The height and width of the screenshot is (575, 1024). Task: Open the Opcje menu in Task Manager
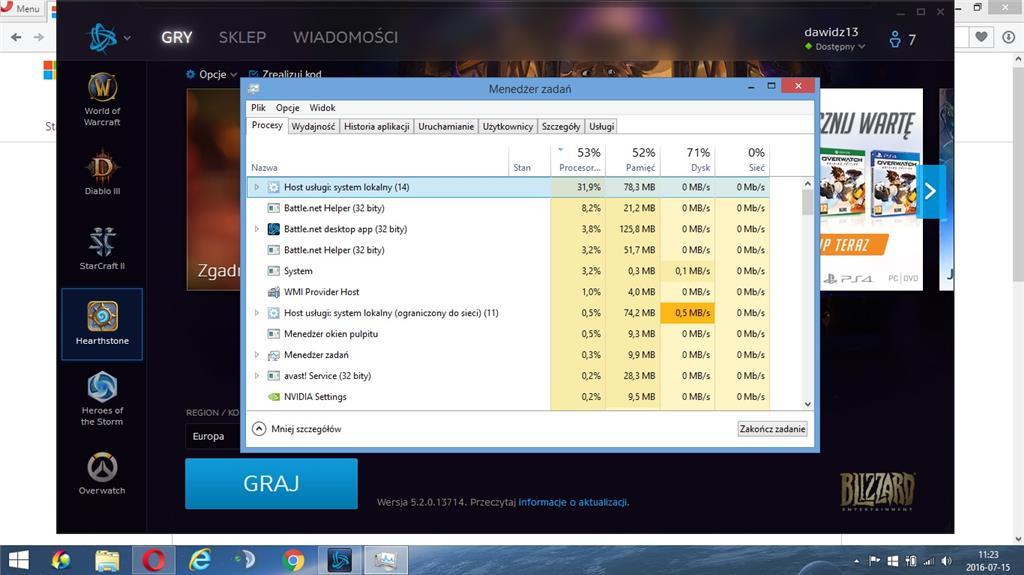[x=287, y=108]
